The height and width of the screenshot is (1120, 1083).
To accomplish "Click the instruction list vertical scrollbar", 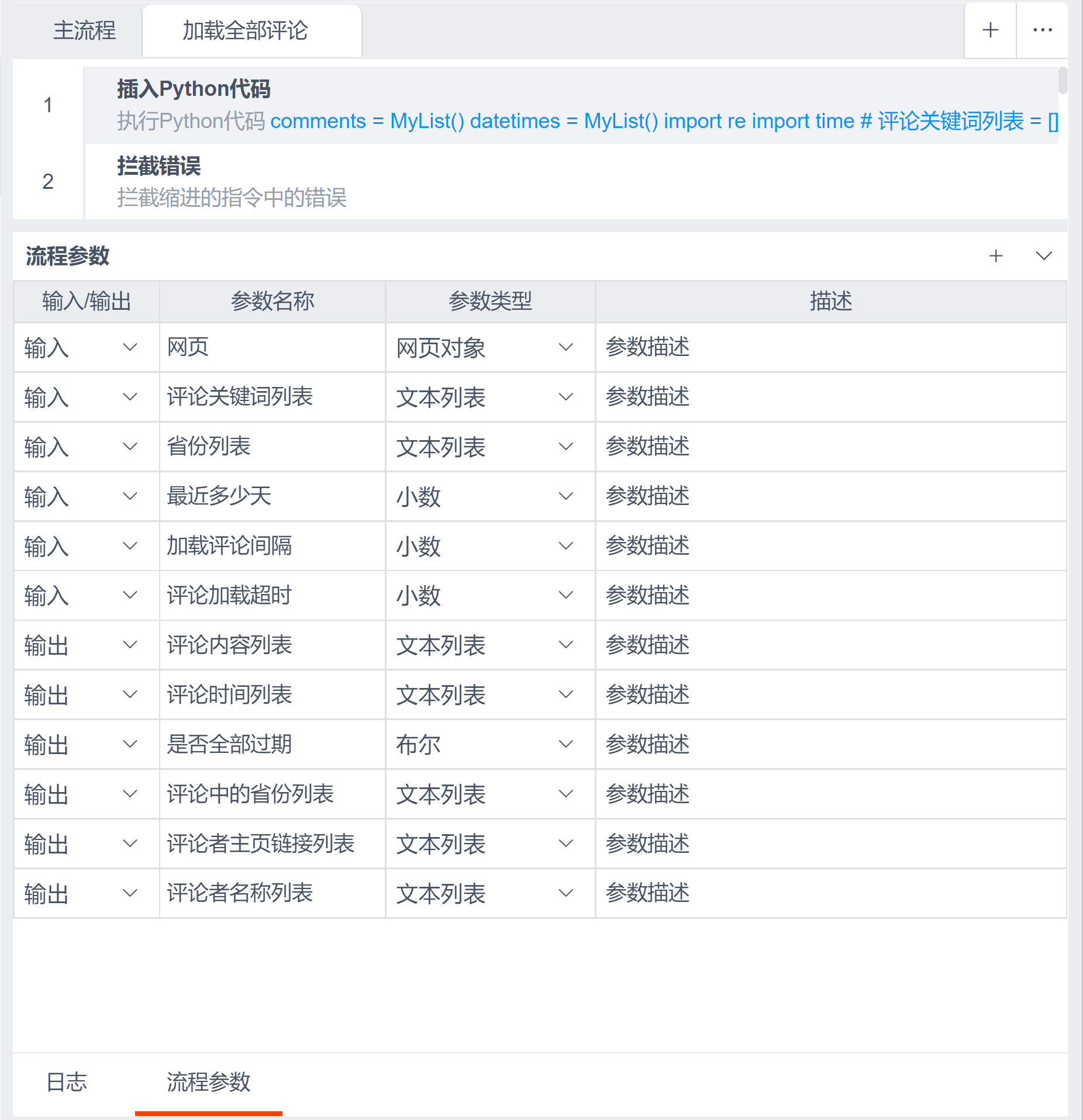I will 1063,81.
